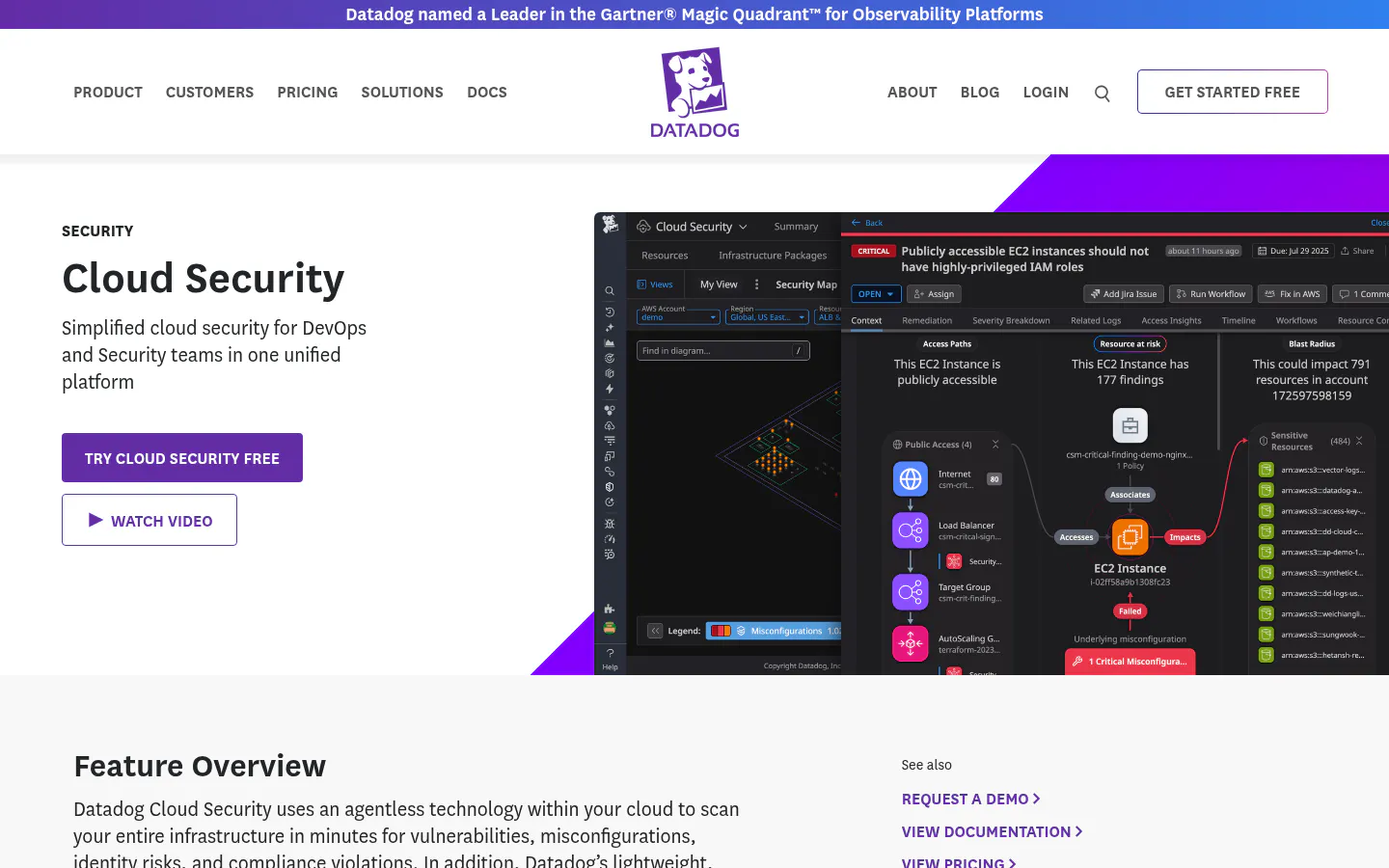Click the briefcase policy icon above Associates
Viewport: 1389px width, 868px height.
point(1130,425)
